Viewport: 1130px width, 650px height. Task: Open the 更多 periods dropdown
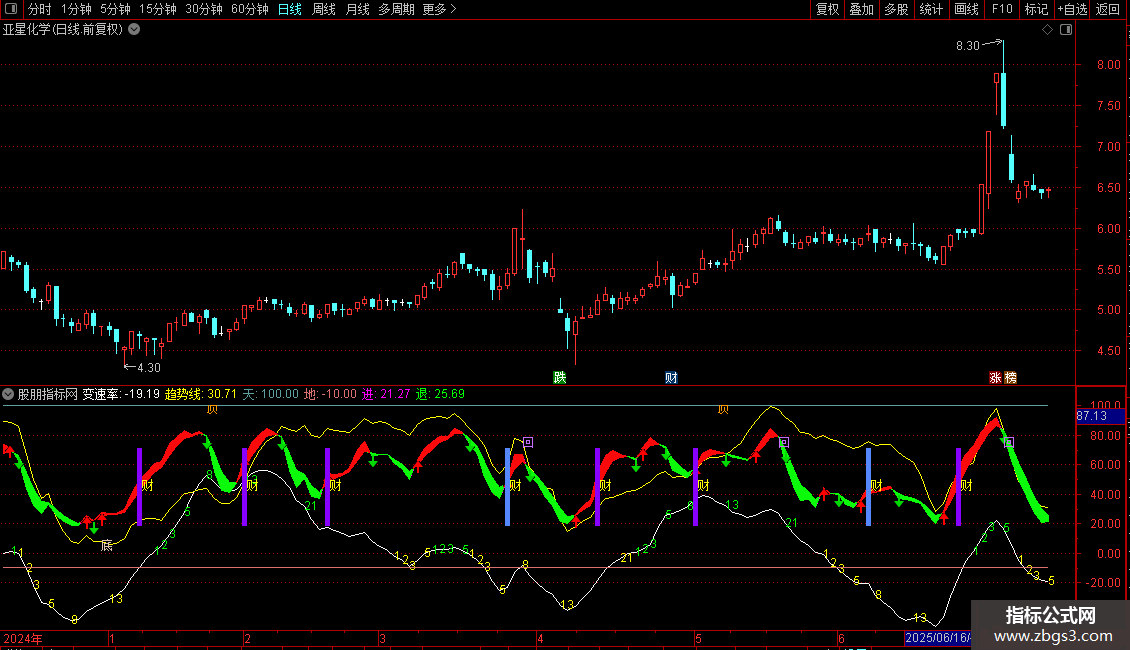coord(439,9)
